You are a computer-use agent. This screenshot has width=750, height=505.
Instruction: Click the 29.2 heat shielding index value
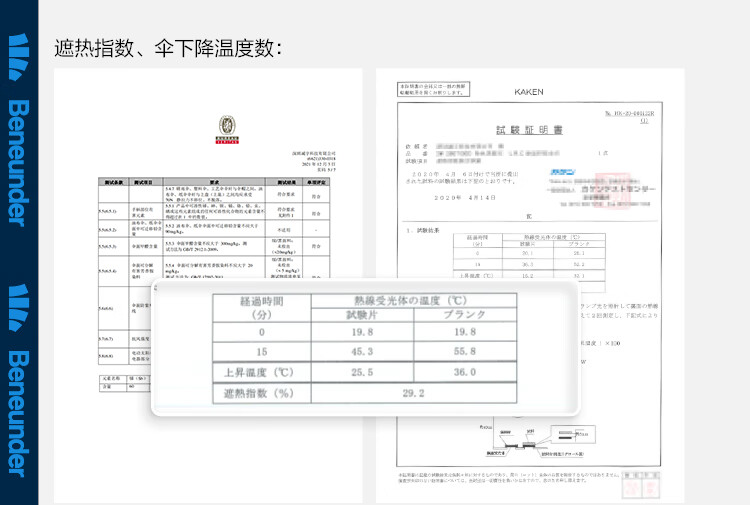414,393
